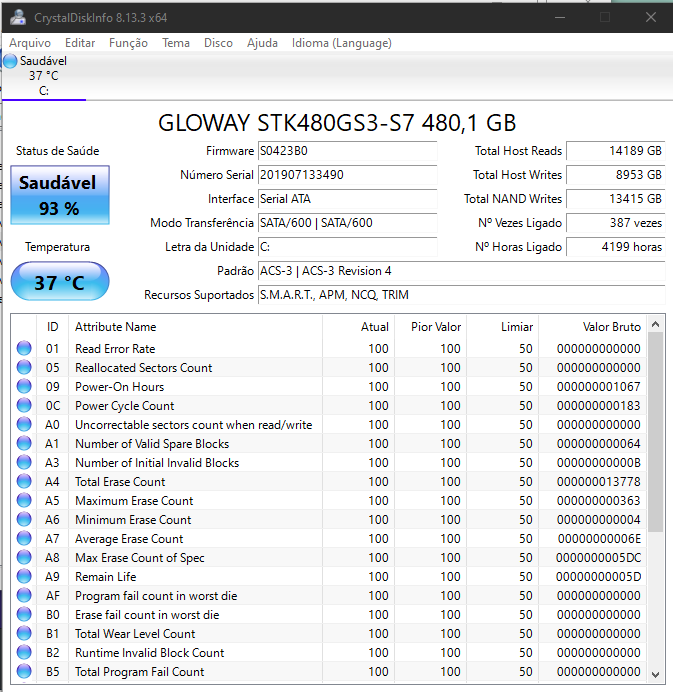
Task: Click the status orb for Initial Invalid Blocks
Action: pos(24,462)
